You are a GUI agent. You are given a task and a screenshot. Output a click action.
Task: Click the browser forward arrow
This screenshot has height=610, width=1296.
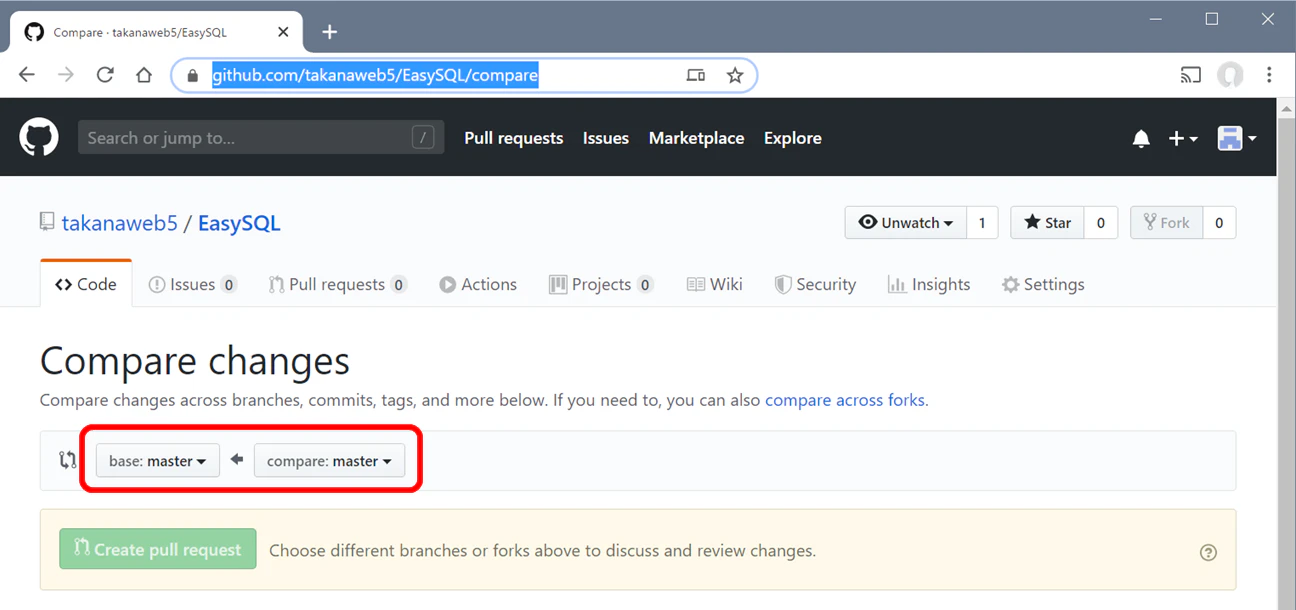tap(66, 75)
